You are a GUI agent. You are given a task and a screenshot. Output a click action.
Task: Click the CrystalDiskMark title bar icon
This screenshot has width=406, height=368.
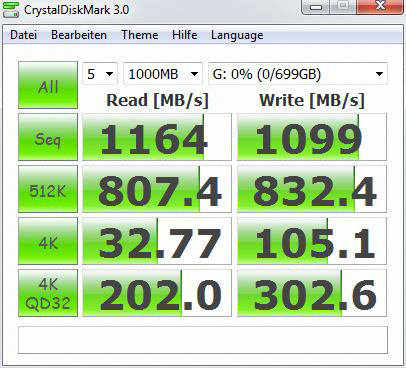pos(11,9)
